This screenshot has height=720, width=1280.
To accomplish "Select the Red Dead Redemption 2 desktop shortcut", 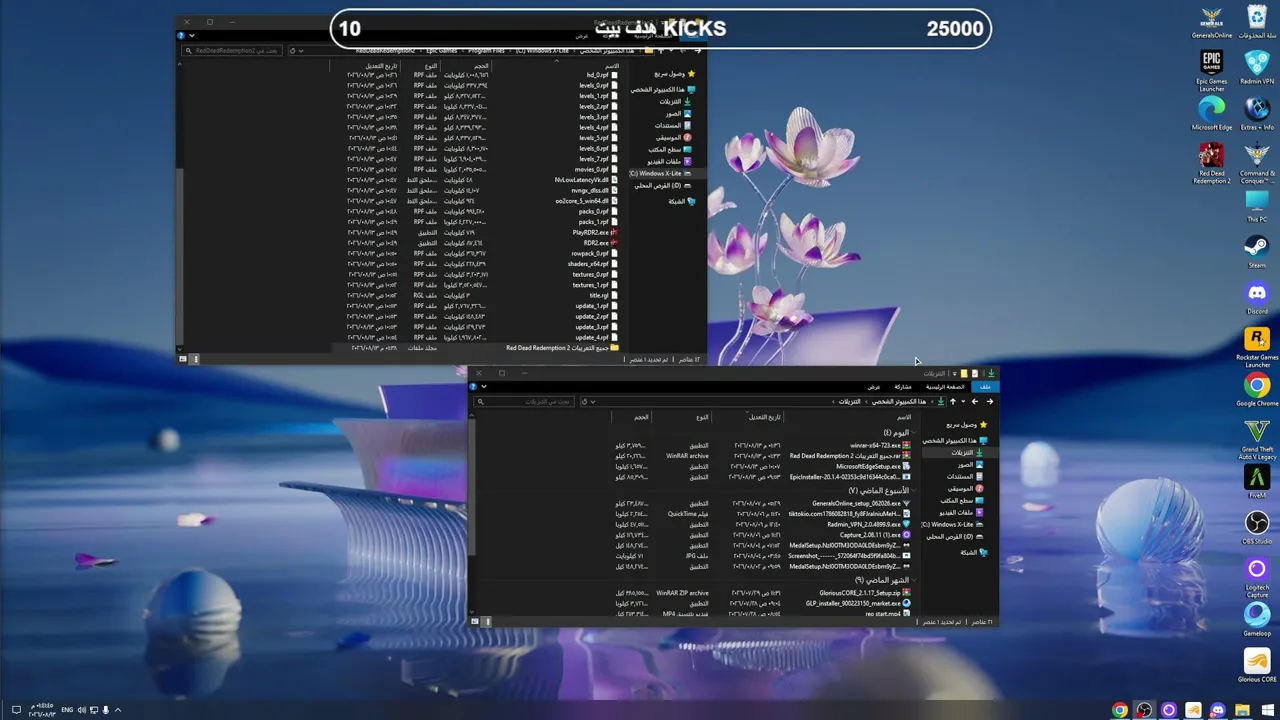I will tap(1211, 163).
